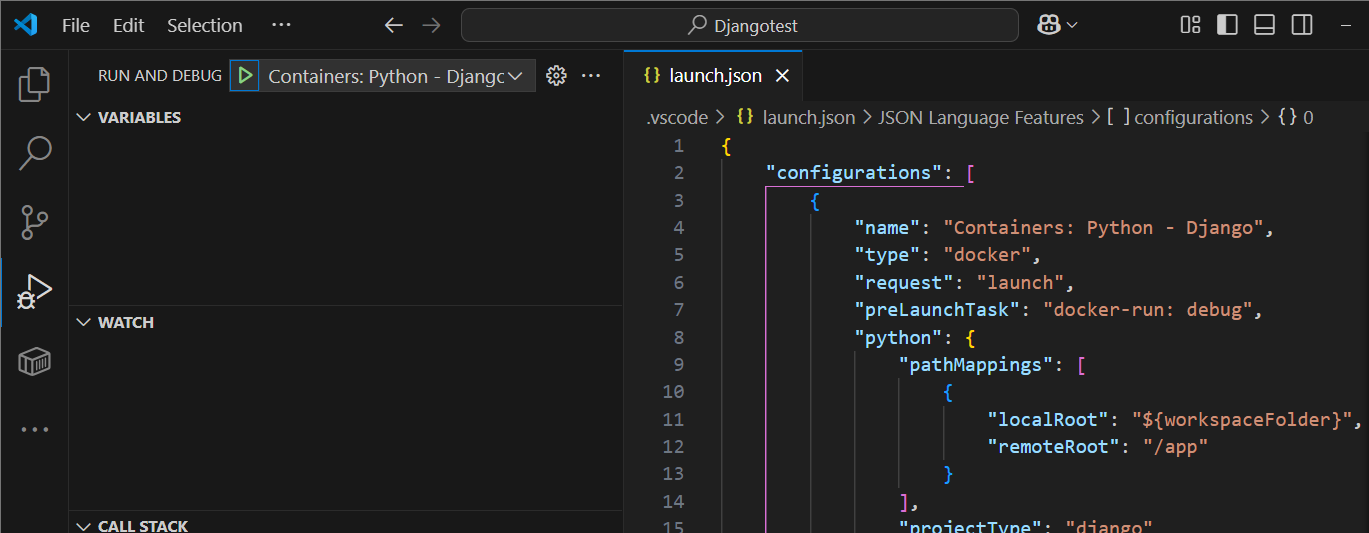Click the configurations breadcrumb item

pyautogui.click(x=1192, y=117)
